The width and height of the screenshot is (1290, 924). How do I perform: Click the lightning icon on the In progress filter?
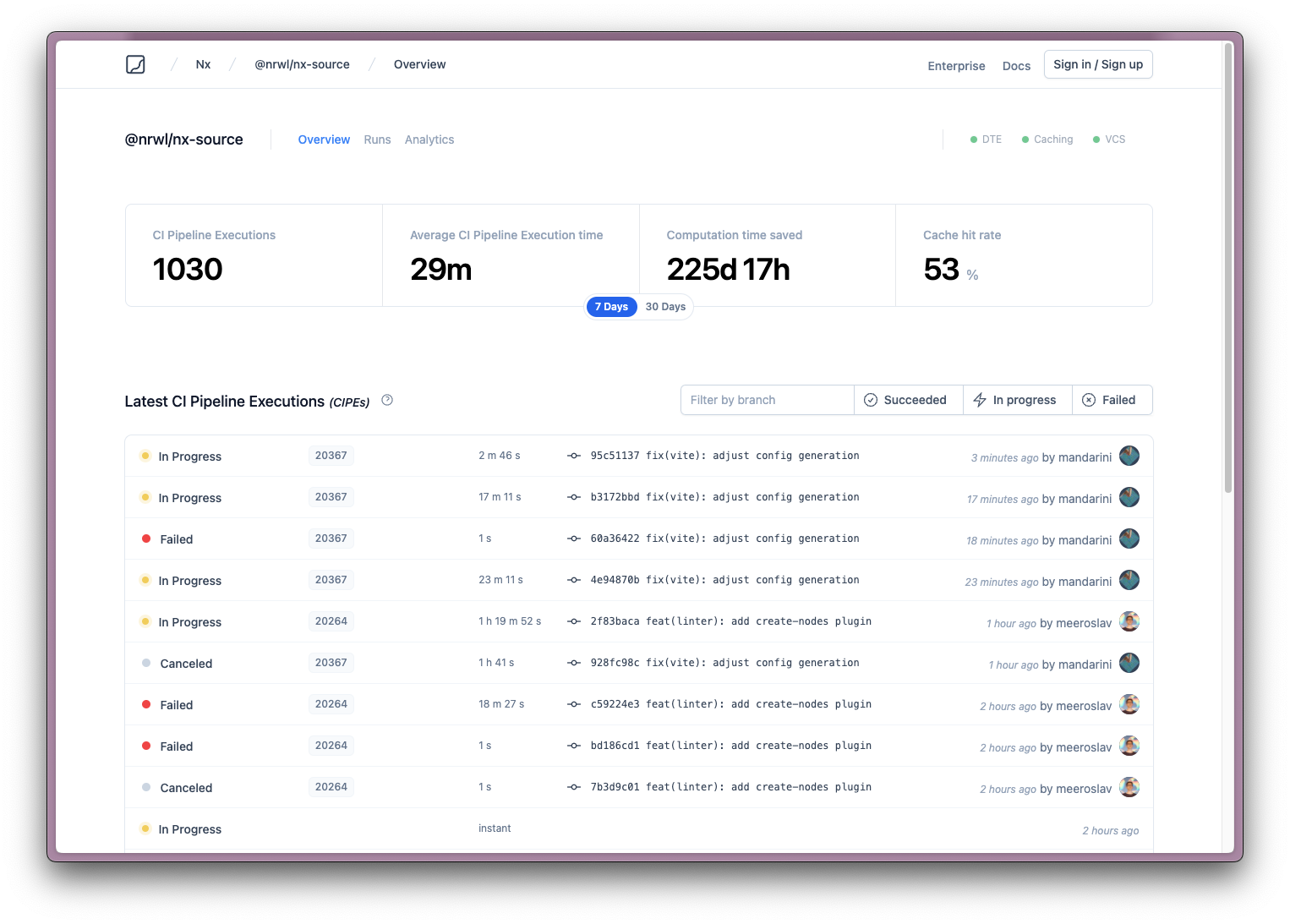(x=980, y=399)
